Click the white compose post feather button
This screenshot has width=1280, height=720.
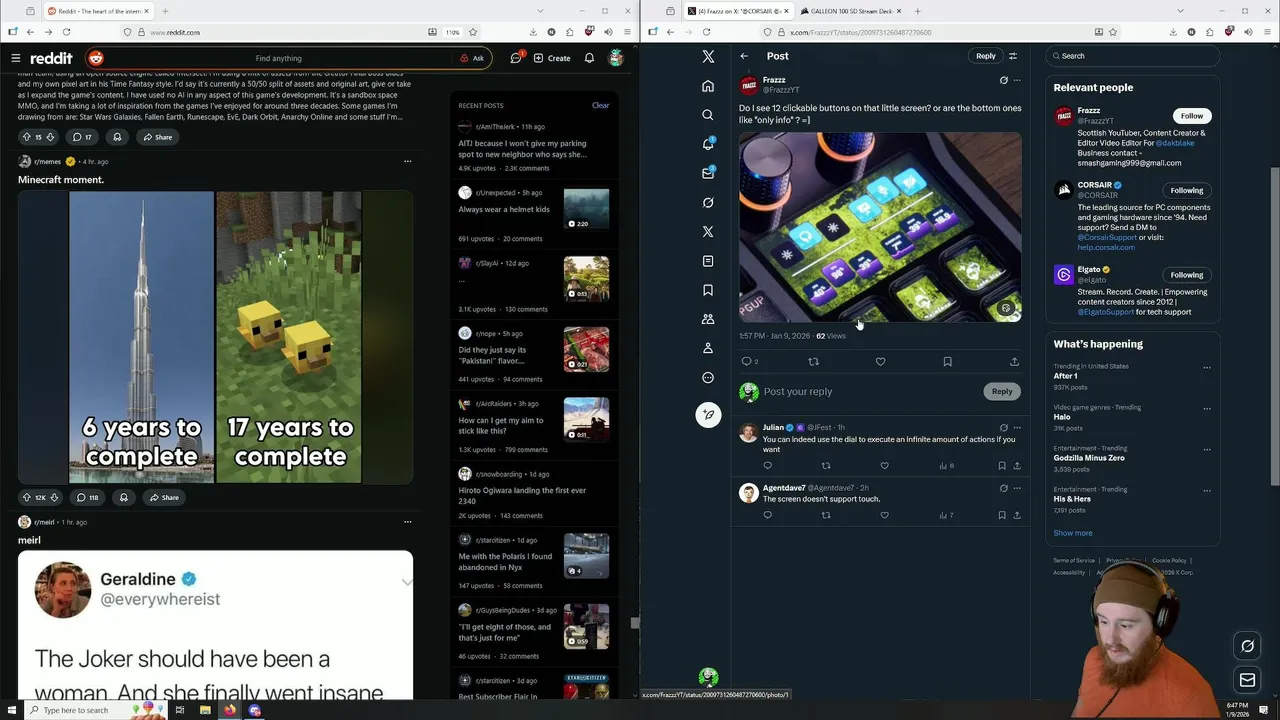tap(708, 414)
